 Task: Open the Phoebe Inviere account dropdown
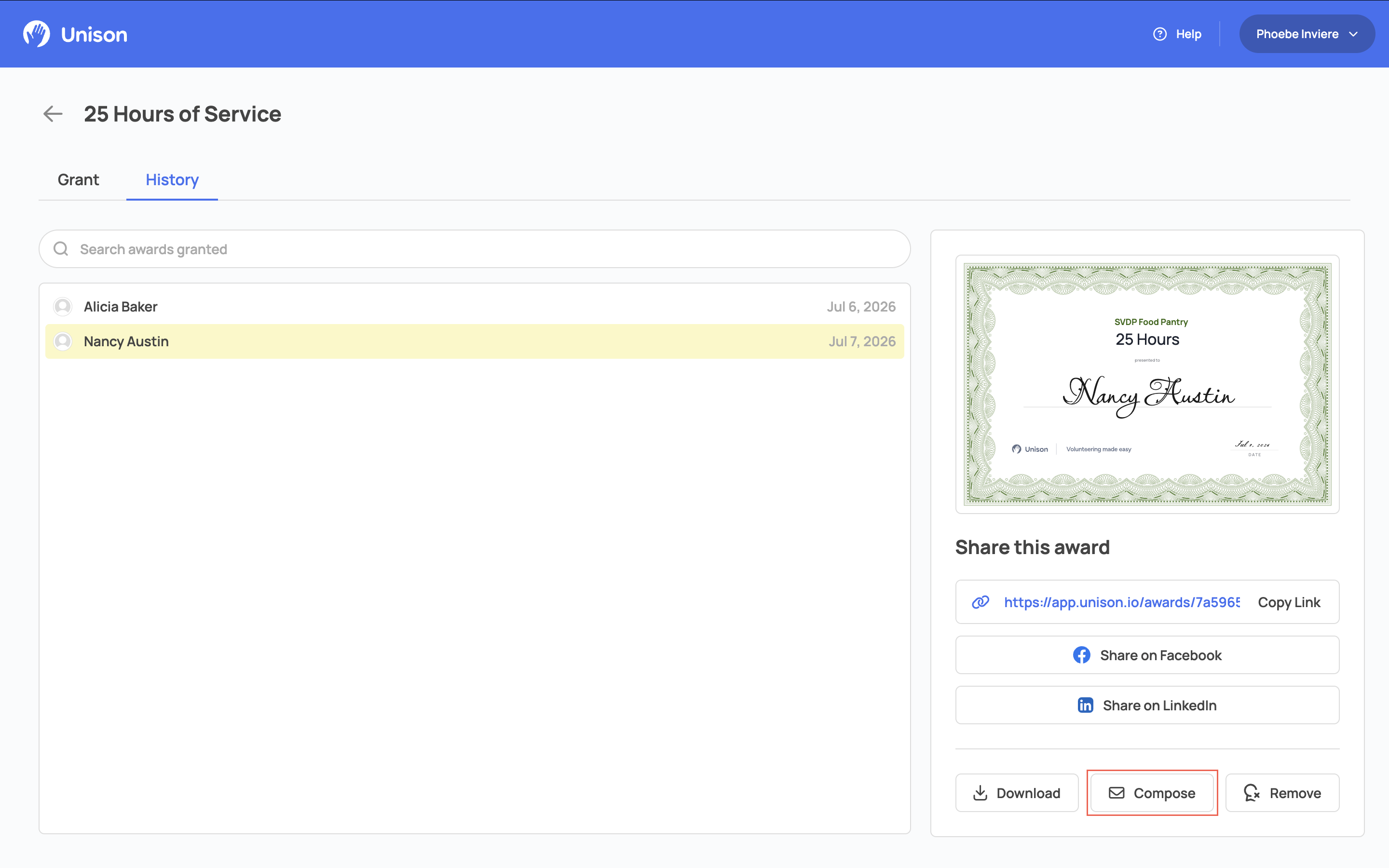pos(1307,34)
